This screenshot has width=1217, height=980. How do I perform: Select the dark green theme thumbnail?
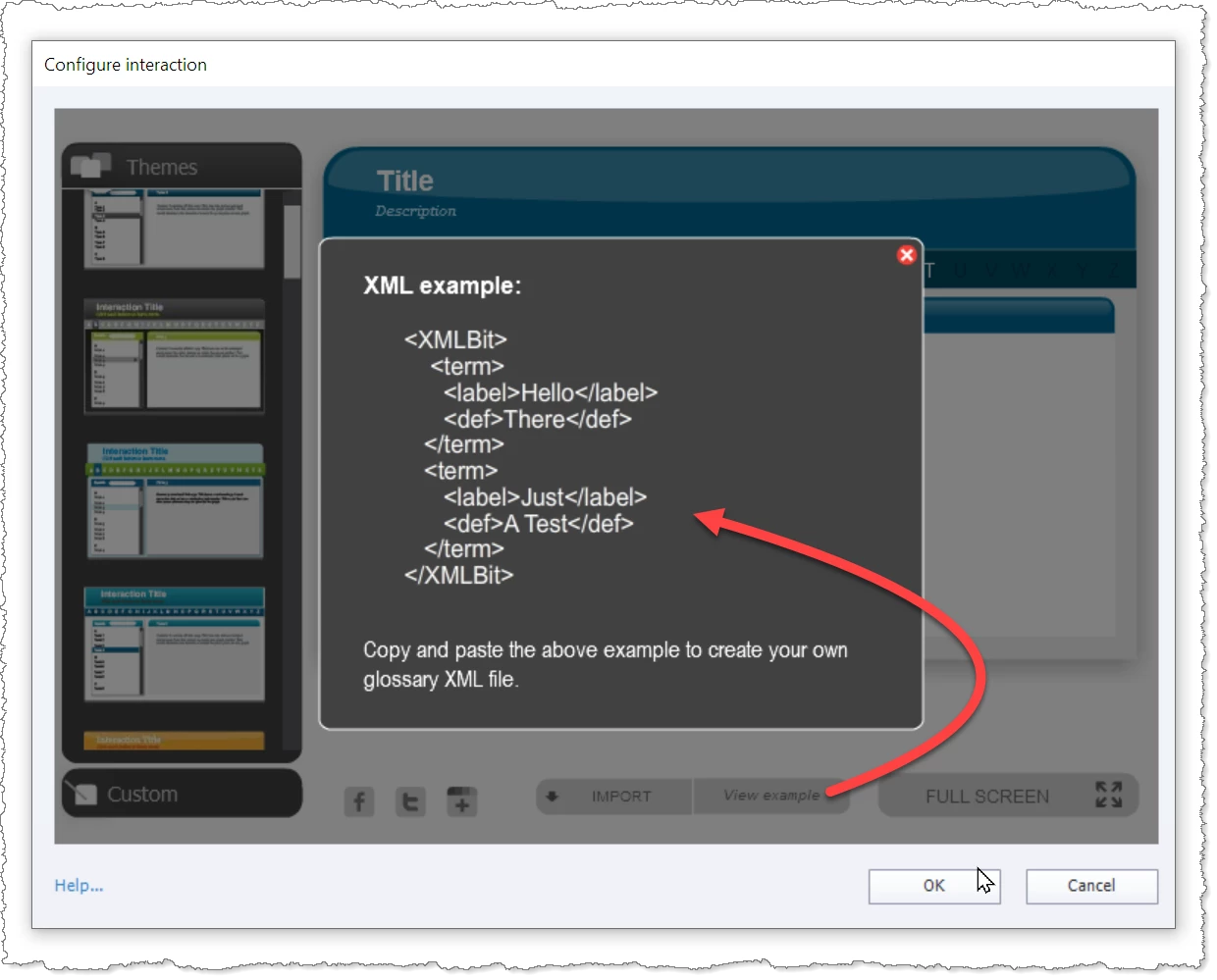click(175, 356)
